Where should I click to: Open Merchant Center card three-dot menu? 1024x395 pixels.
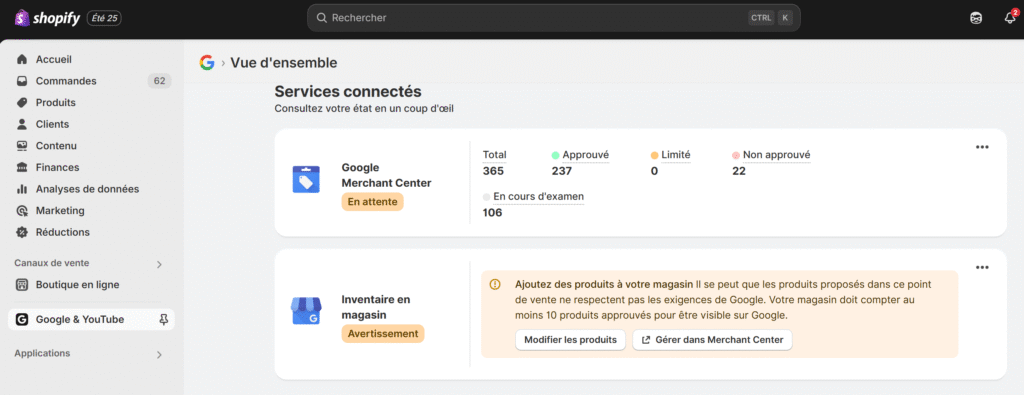(982, 147)
